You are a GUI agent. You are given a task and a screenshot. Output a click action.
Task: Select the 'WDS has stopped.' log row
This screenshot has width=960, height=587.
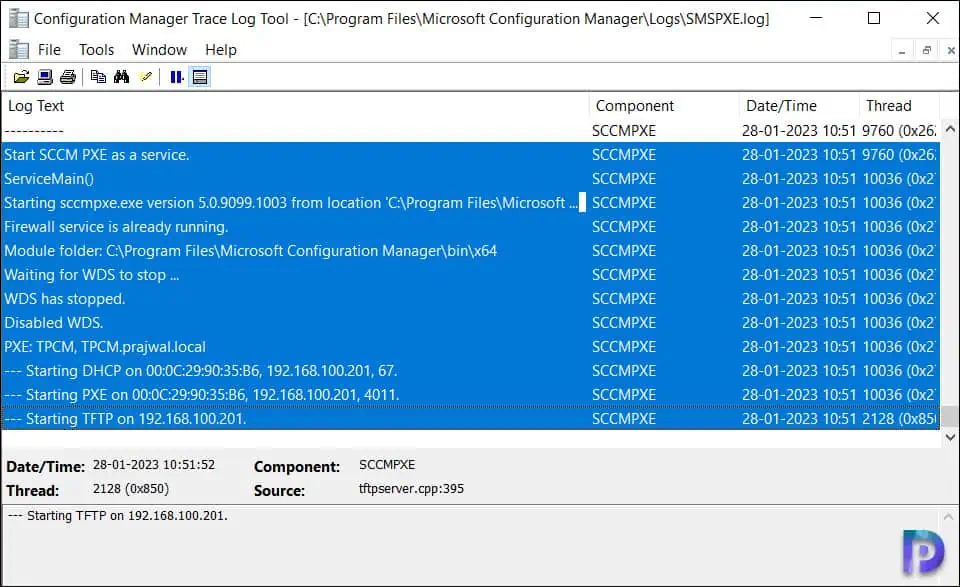(x=470, y=299)
